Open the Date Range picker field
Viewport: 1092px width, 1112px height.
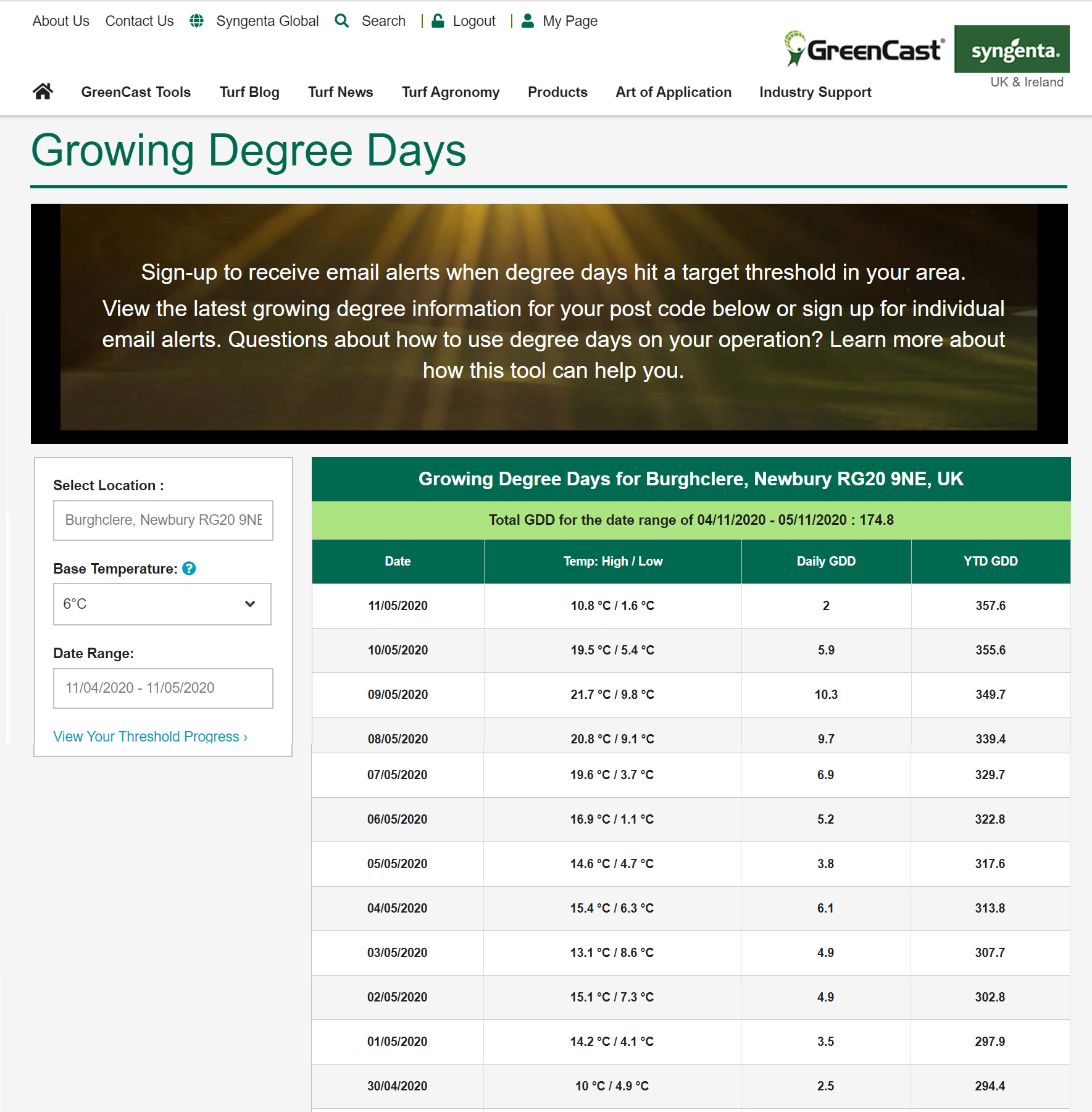click(163, 688)
